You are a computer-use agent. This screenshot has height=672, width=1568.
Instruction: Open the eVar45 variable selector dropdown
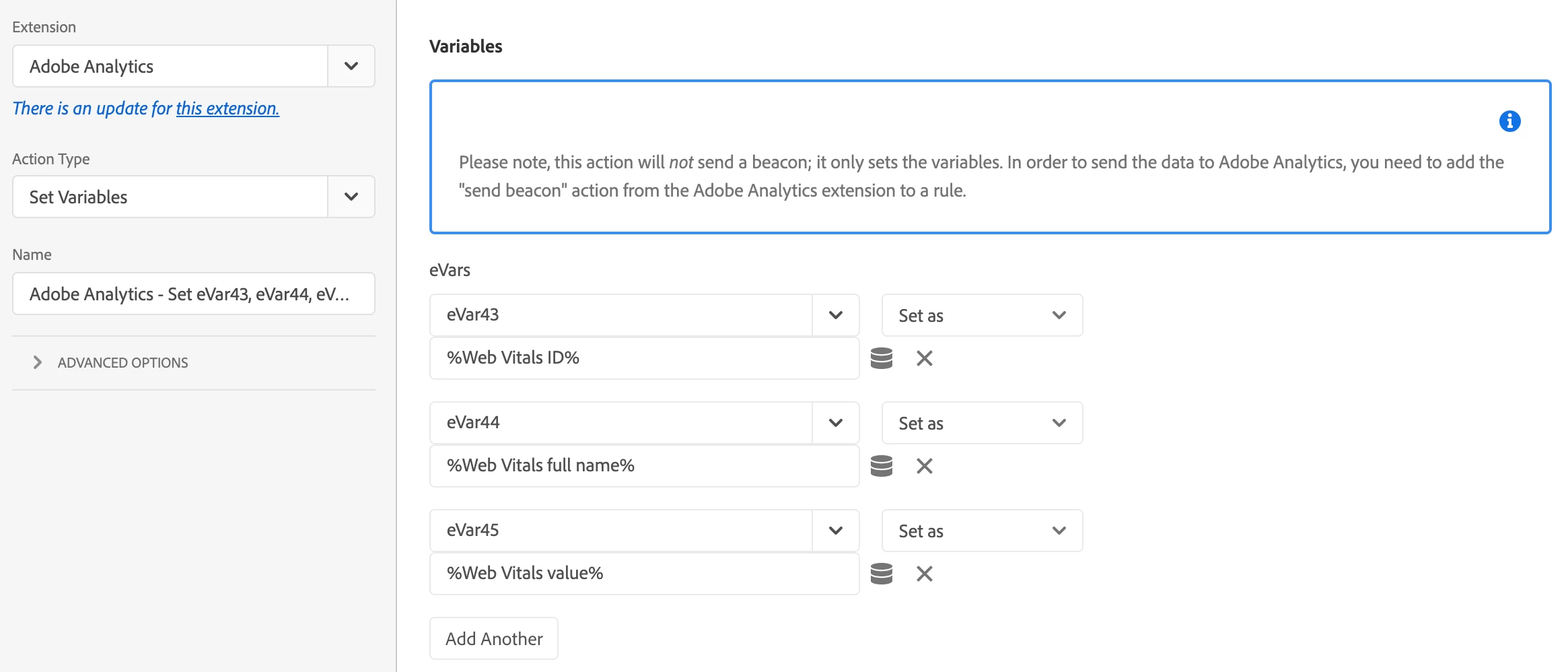coord(835,531)
